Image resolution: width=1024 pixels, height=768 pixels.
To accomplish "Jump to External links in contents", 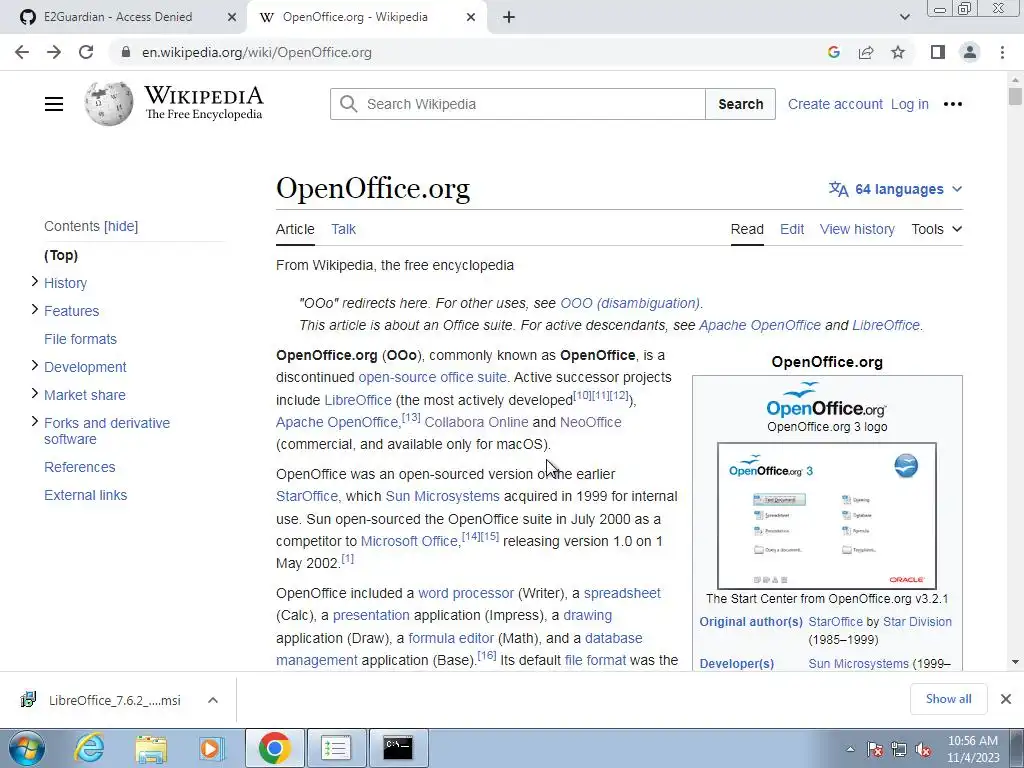I will tap(86, 495).
